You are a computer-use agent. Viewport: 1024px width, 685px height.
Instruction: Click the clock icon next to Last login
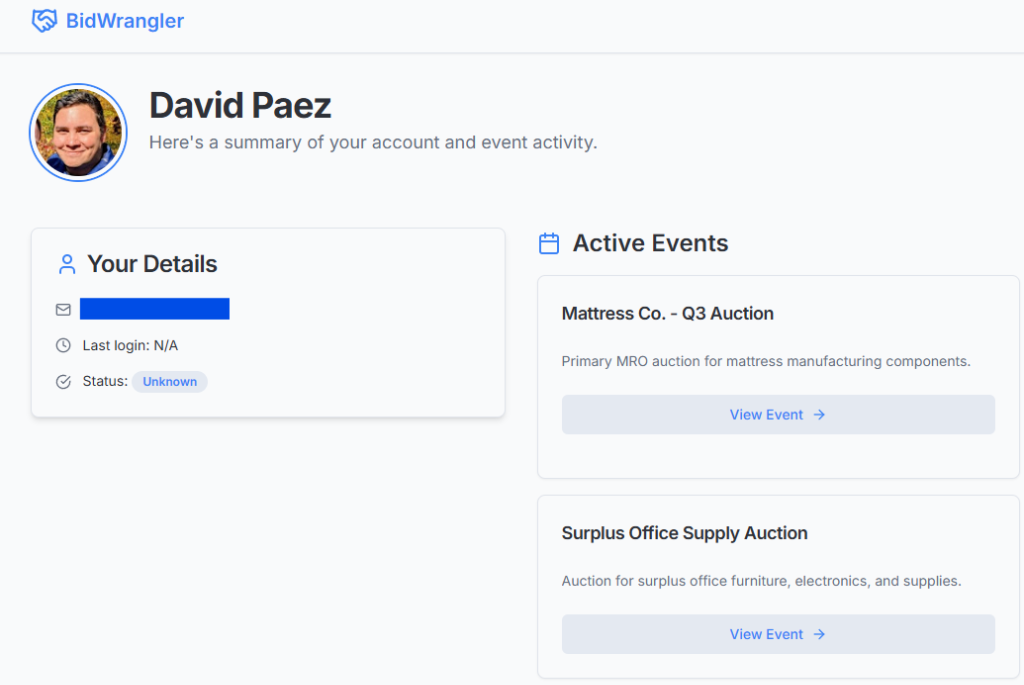[63, 345]
